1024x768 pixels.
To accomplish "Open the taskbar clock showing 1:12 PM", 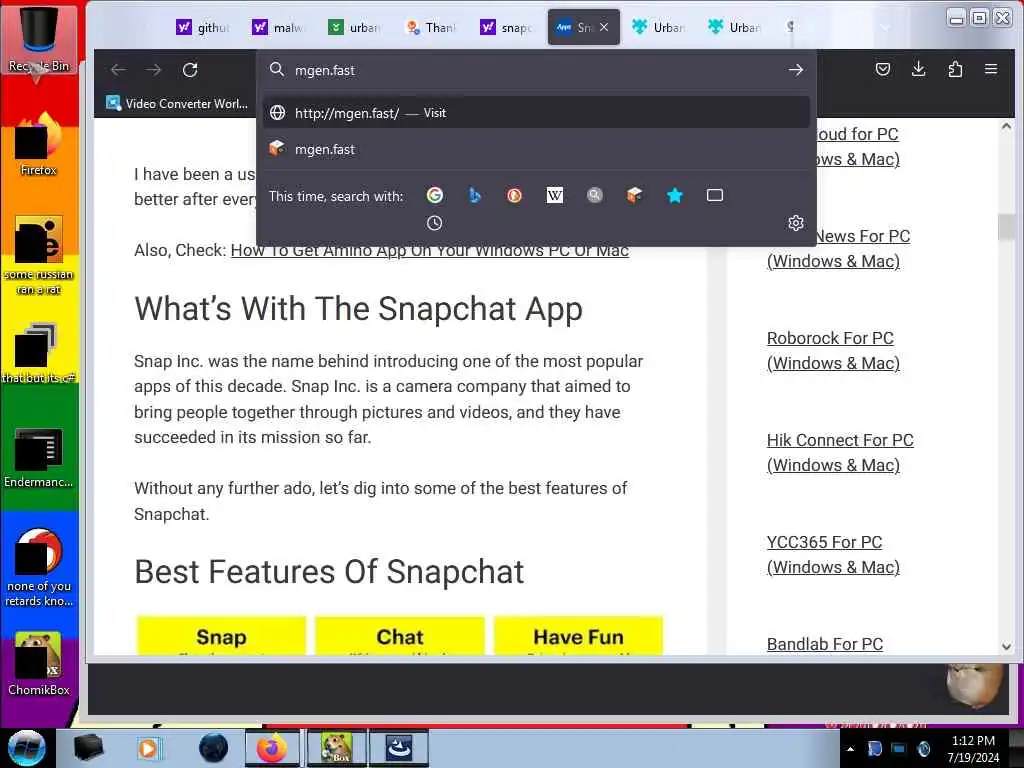I will point(973,749).
